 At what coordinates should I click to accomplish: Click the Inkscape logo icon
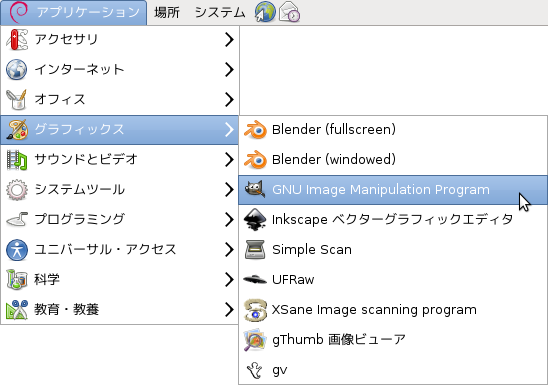tap(255, 220)
